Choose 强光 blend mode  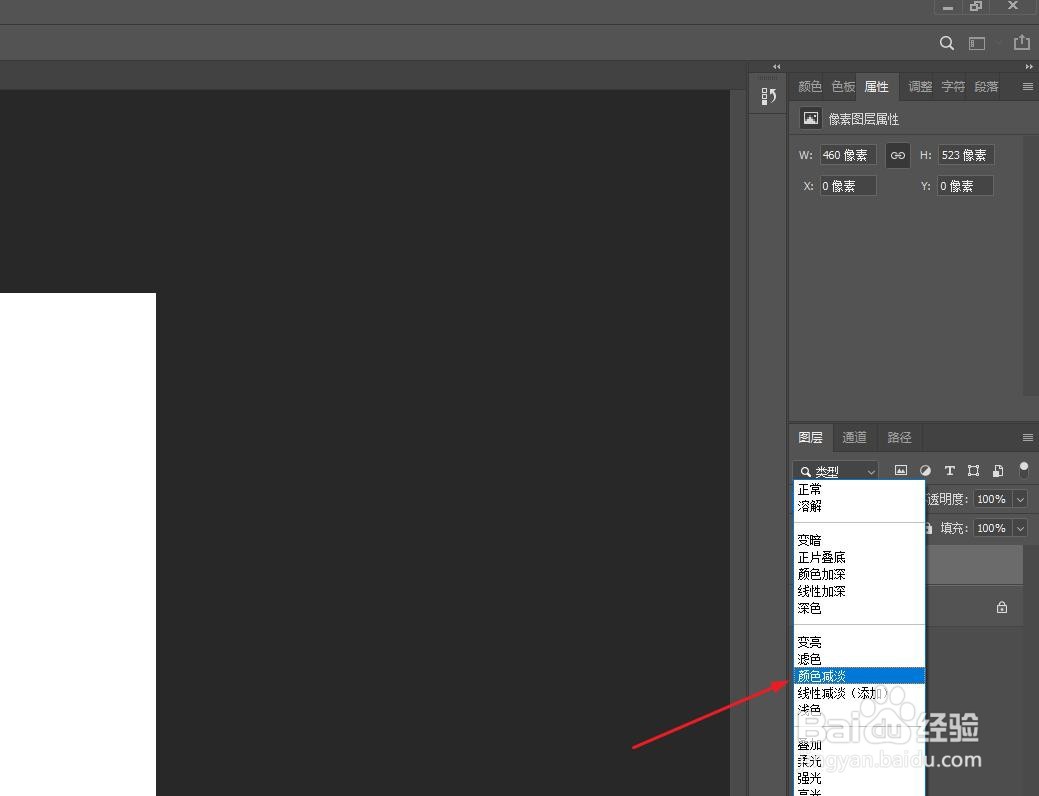[859, 778]
